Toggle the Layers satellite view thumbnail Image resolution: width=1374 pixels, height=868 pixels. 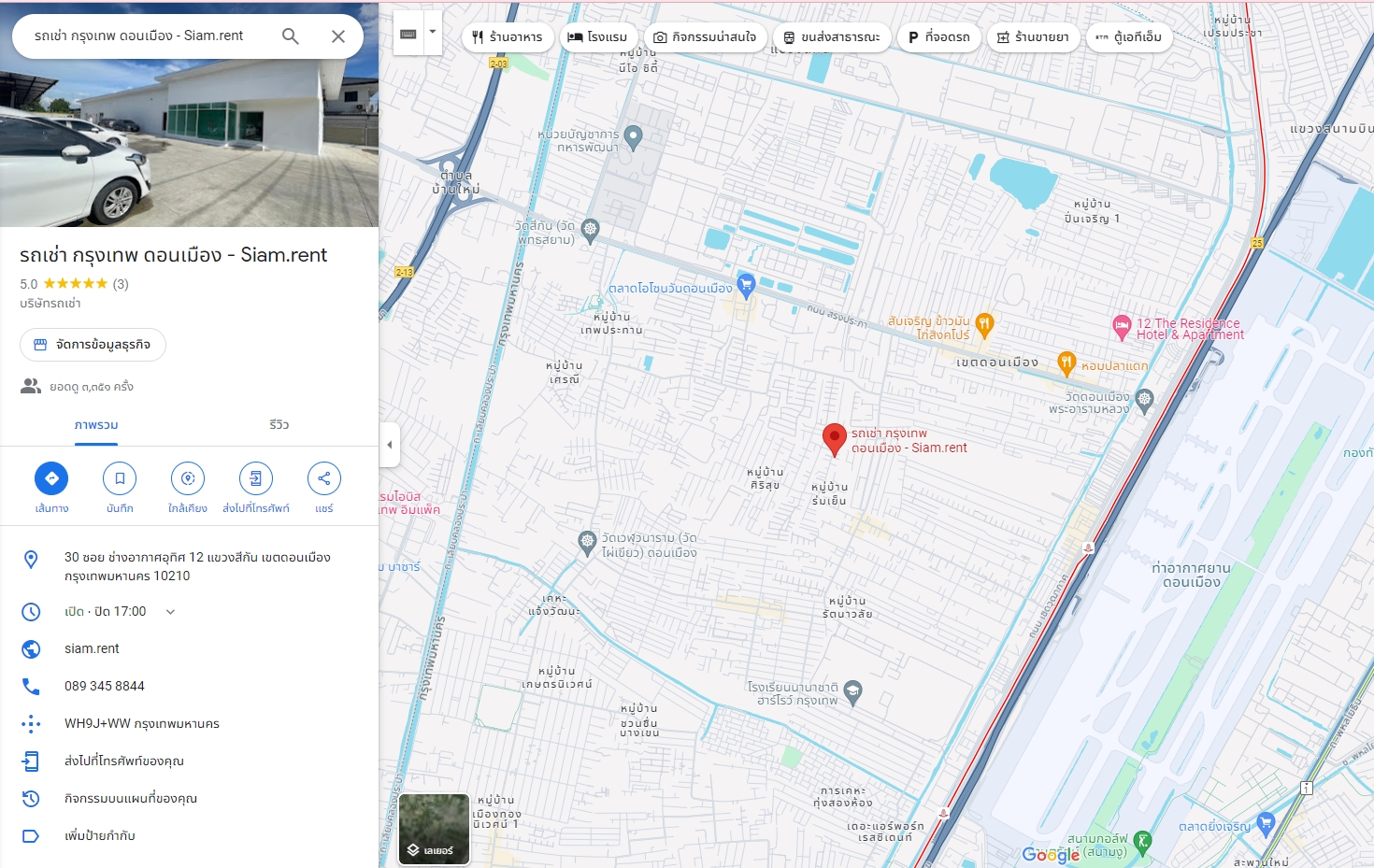pos(435,829)
